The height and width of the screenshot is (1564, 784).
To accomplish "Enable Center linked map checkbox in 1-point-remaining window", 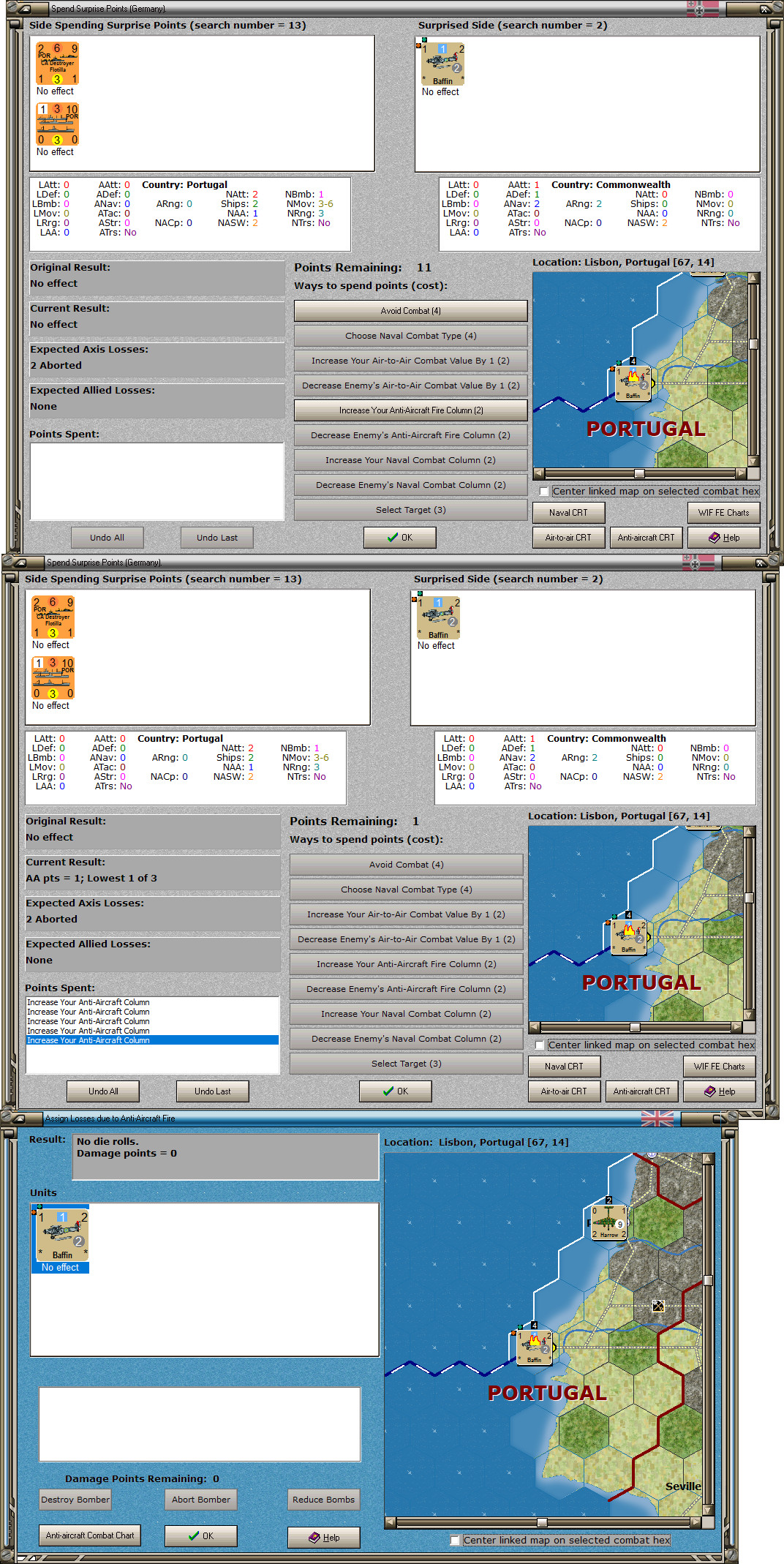I will tap(539, 1045).
